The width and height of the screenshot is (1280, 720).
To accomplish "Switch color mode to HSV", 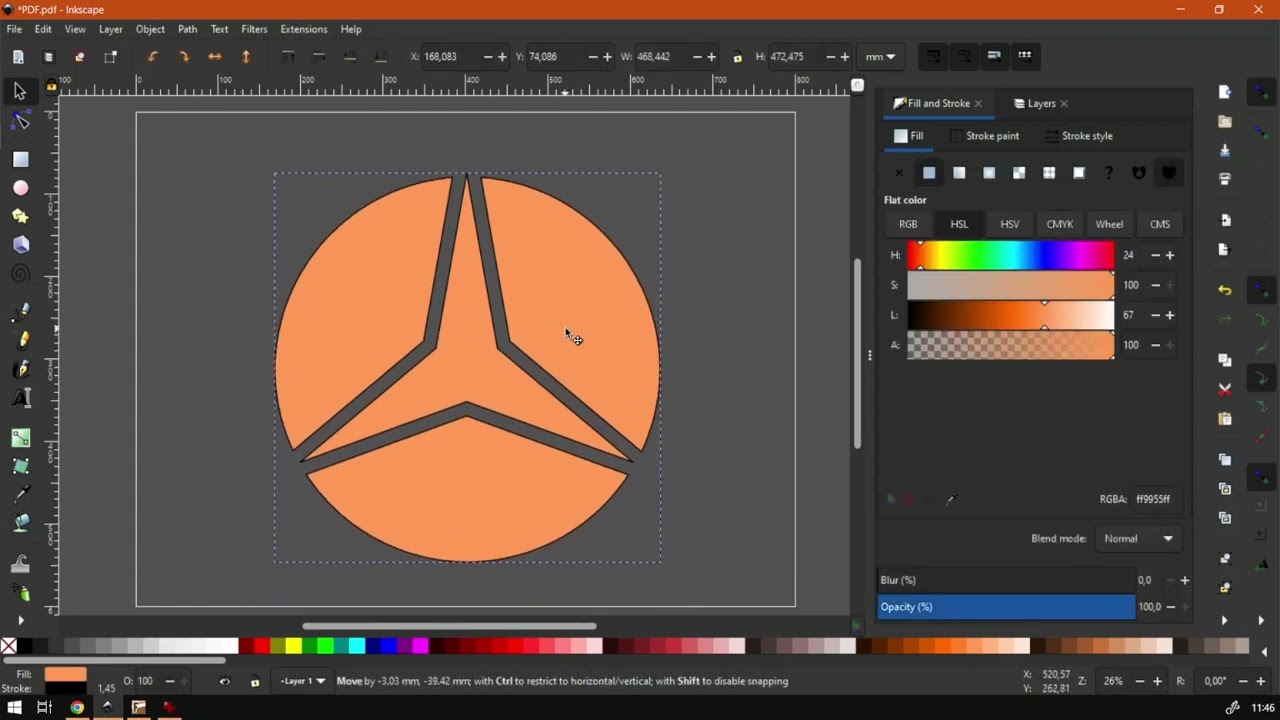I will pyautogui.click(x=1009, y=224).
